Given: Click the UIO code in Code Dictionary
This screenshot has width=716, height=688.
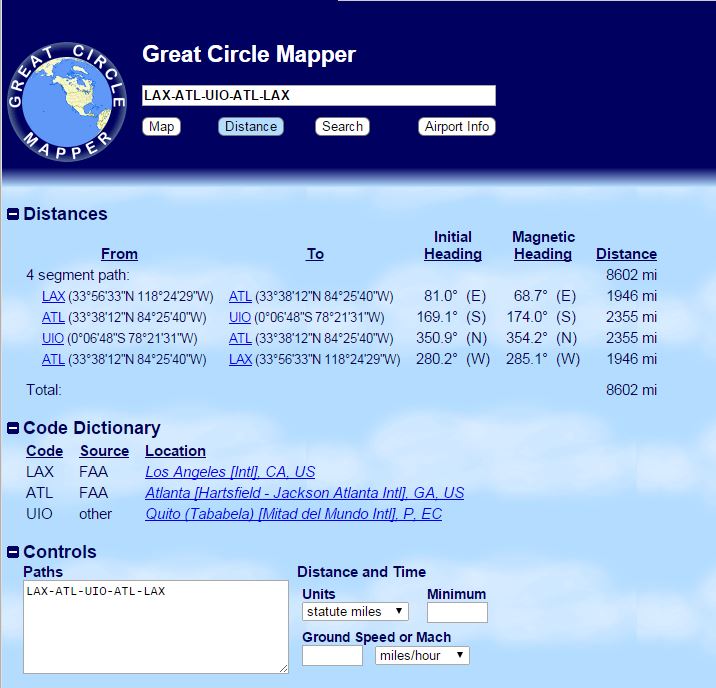Looking at the screenshot, I should 39,514.
